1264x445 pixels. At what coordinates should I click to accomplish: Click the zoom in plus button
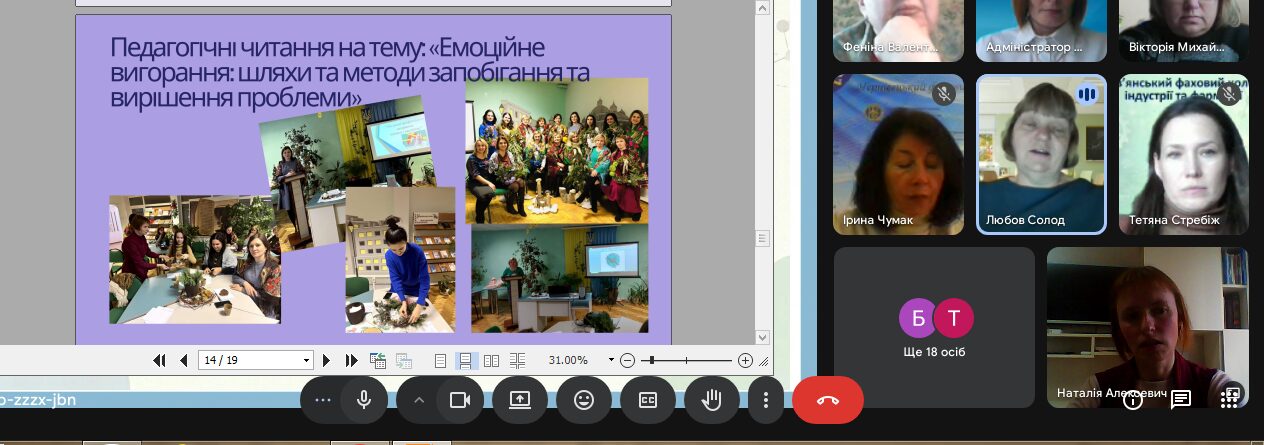click(745, 360)
